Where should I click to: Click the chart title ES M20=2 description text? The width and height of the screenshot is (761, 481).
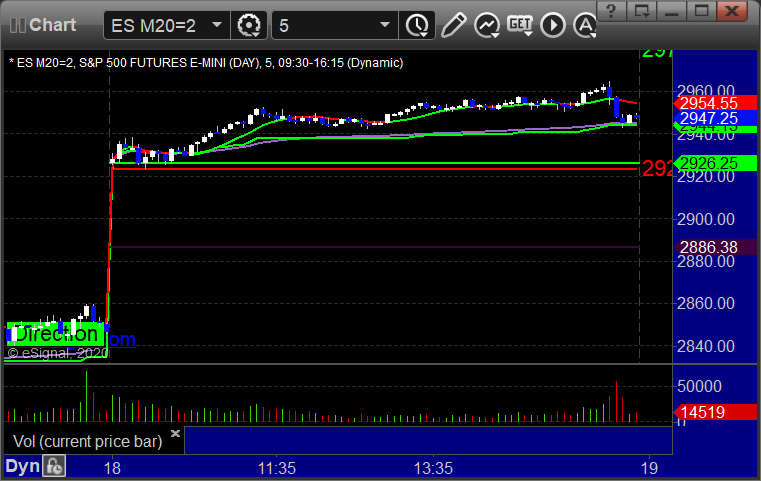coord(206,63)
